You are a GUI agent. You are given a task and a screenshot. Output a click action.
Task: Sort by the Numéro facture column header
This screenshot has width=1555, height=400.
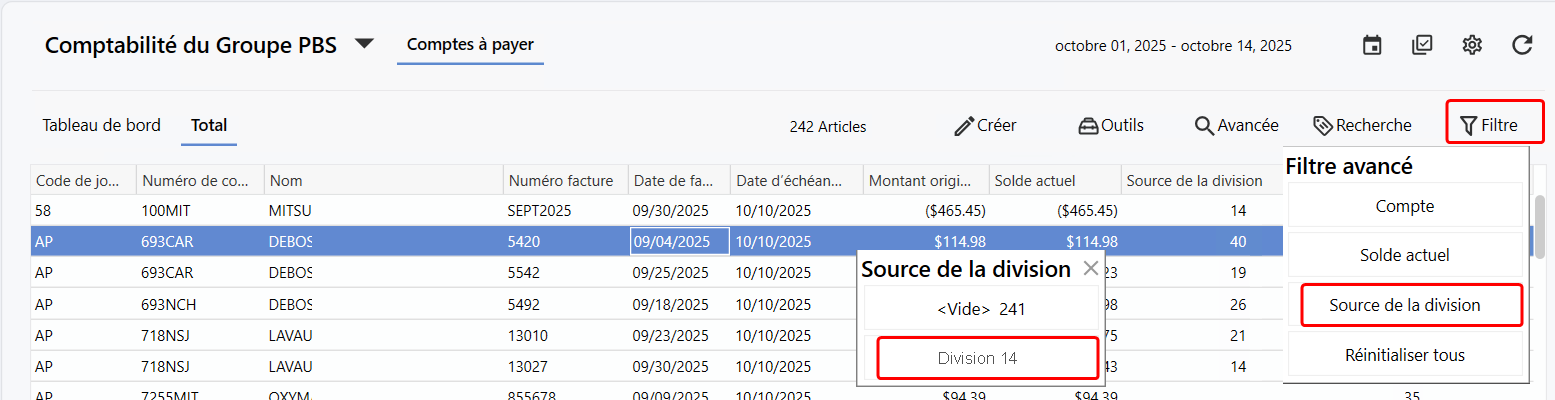(x=560, y=181)
